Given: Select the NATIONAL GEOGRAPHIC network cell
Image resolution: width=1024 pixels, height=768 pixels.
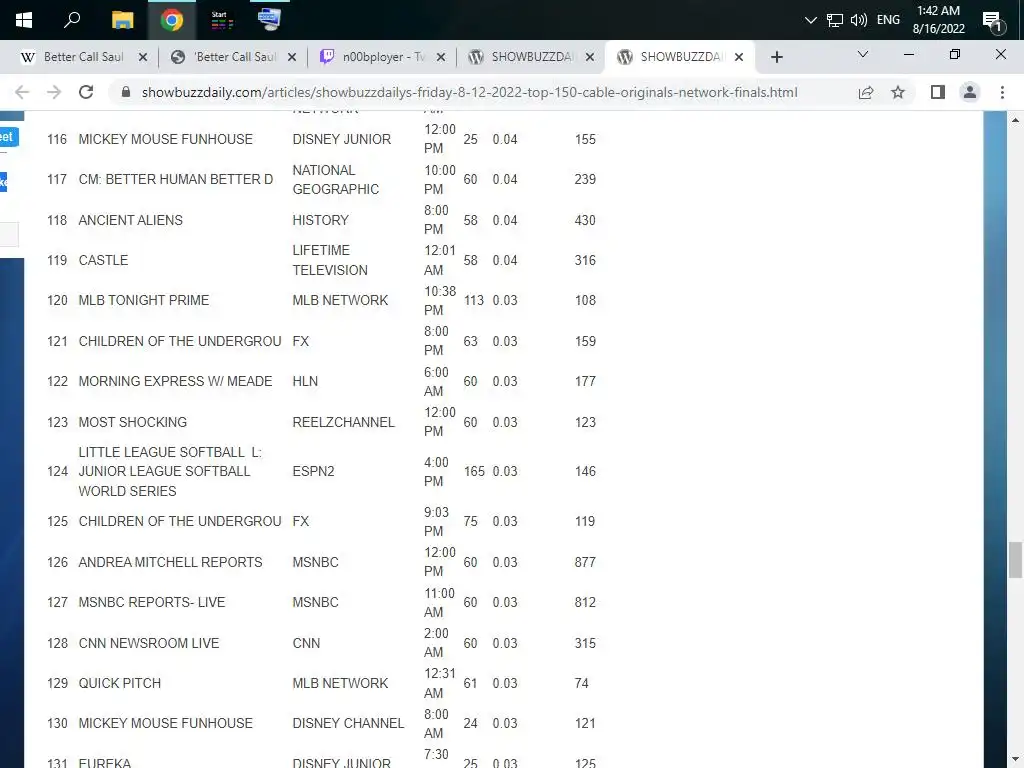Looking at the screenshot, I should 336,180.
